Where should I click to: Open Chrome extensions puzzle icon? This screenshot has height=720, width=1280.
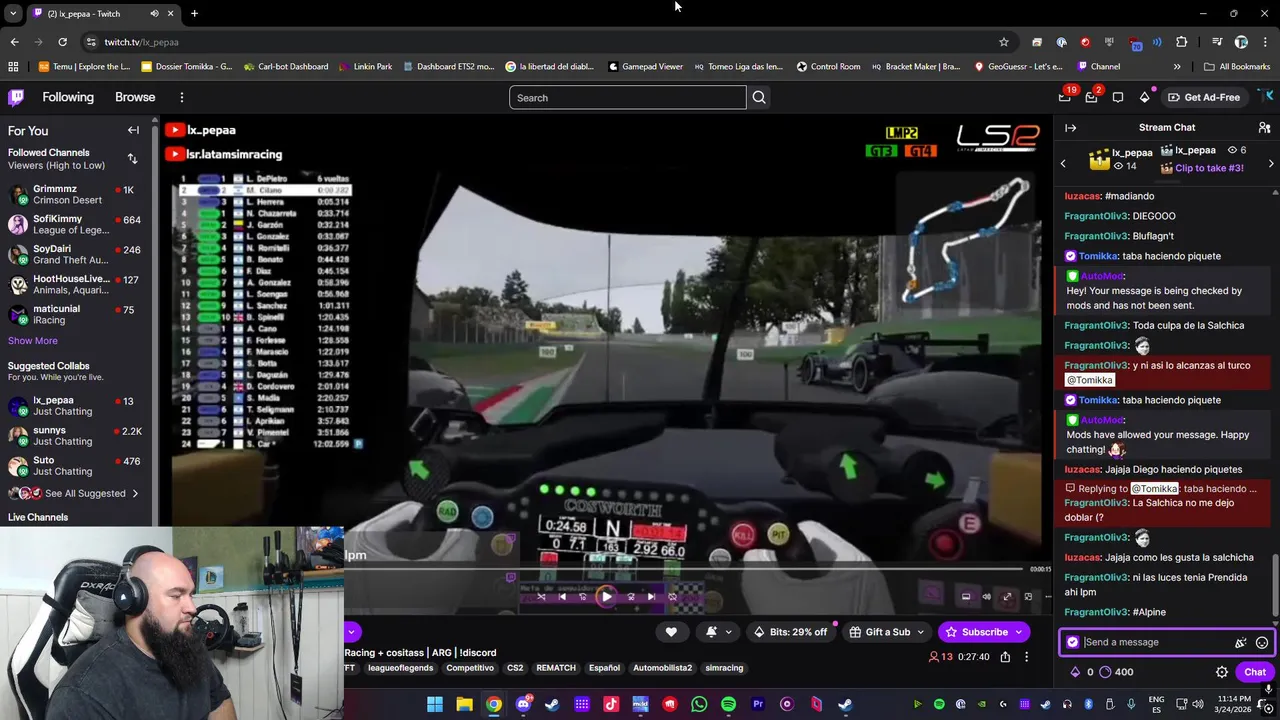1181,42
